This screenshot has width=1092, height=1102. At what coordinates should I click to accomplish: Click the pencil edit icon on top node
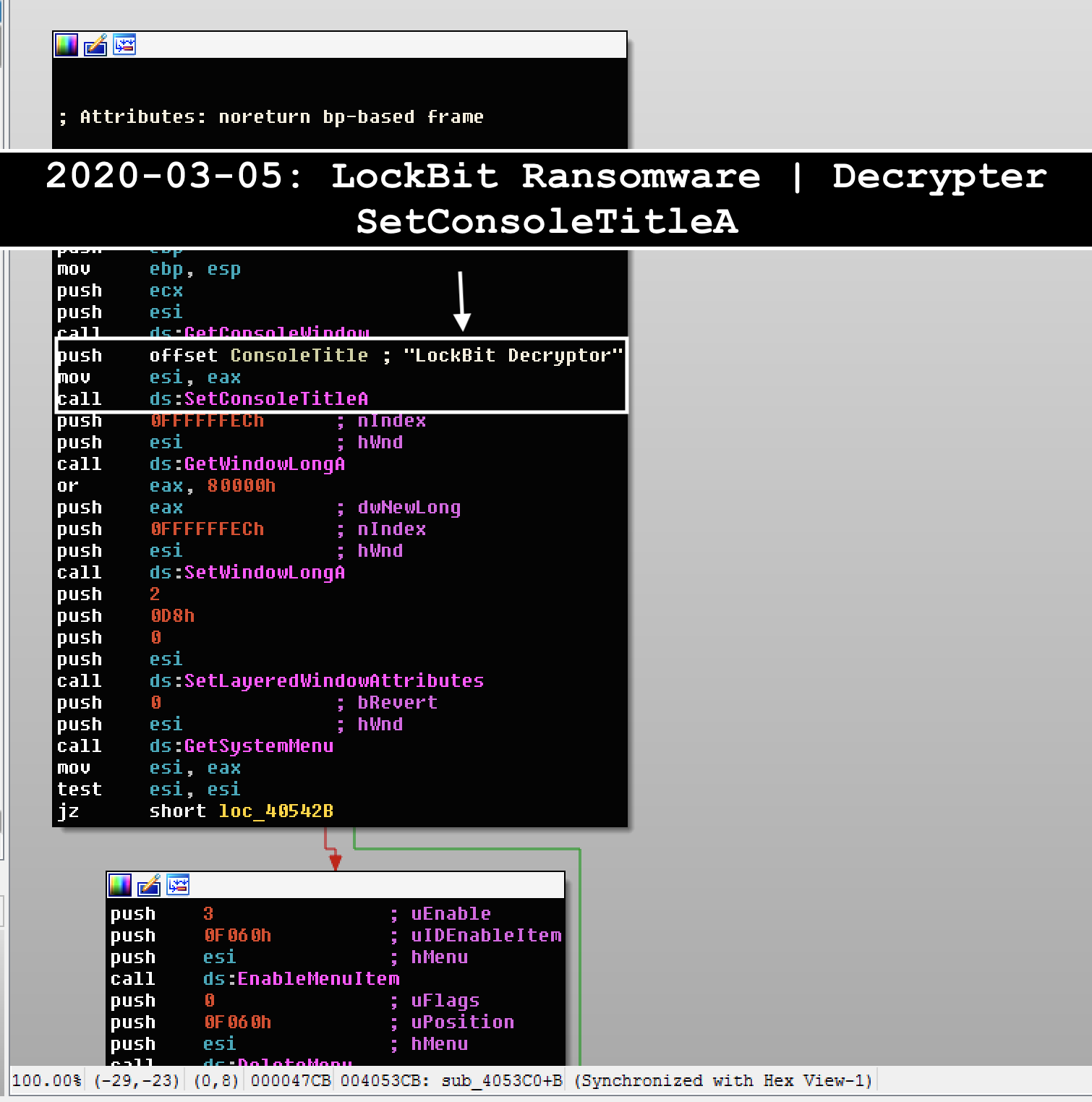pyautogui.click(x=94, y=45)
